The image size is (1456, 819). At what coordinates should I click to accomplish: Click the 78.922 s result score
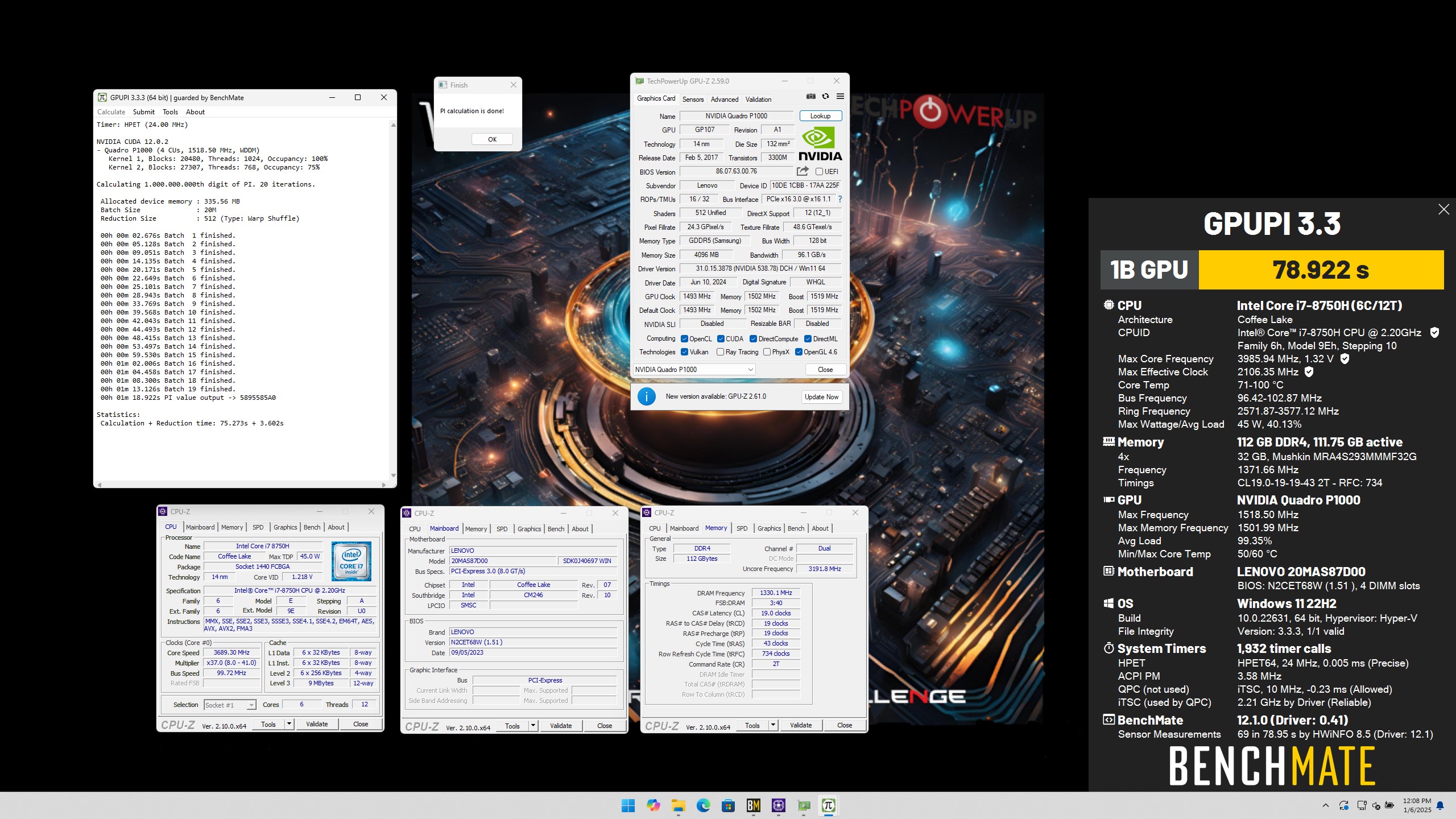click(1321, 270)
